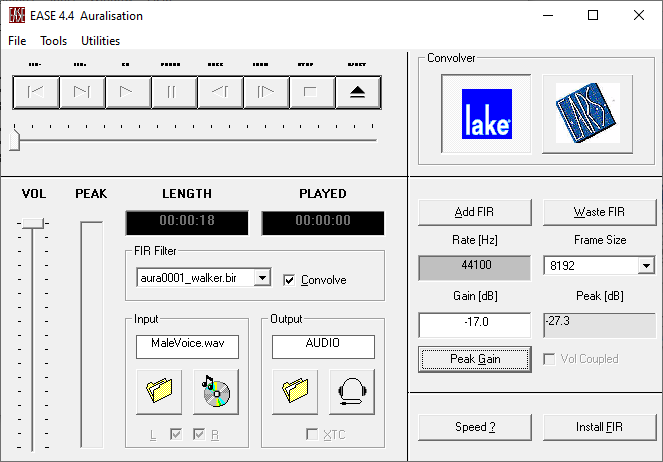Click the Peak [dB] -27.3 field
Image resolution: width=663 pixels, height=462 pixels.
pos(599,325)
